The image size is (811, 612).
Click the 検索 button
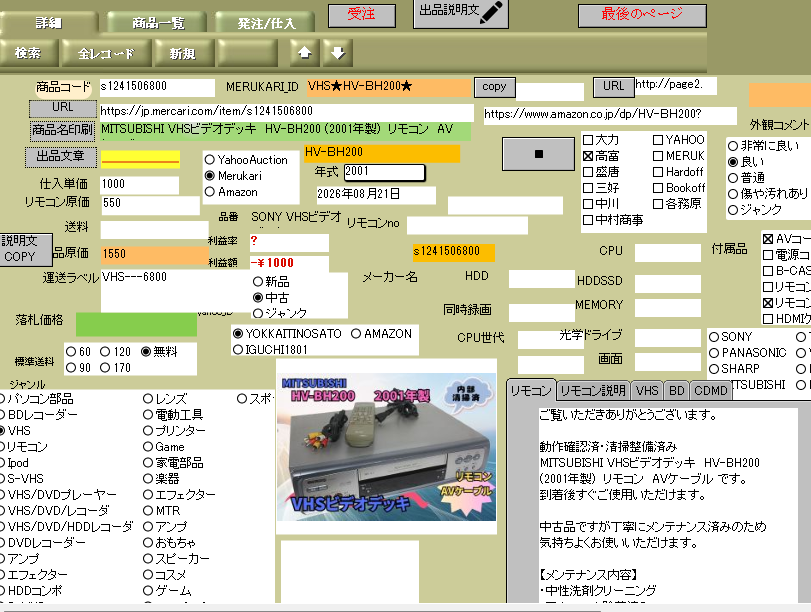click(28, 53)
